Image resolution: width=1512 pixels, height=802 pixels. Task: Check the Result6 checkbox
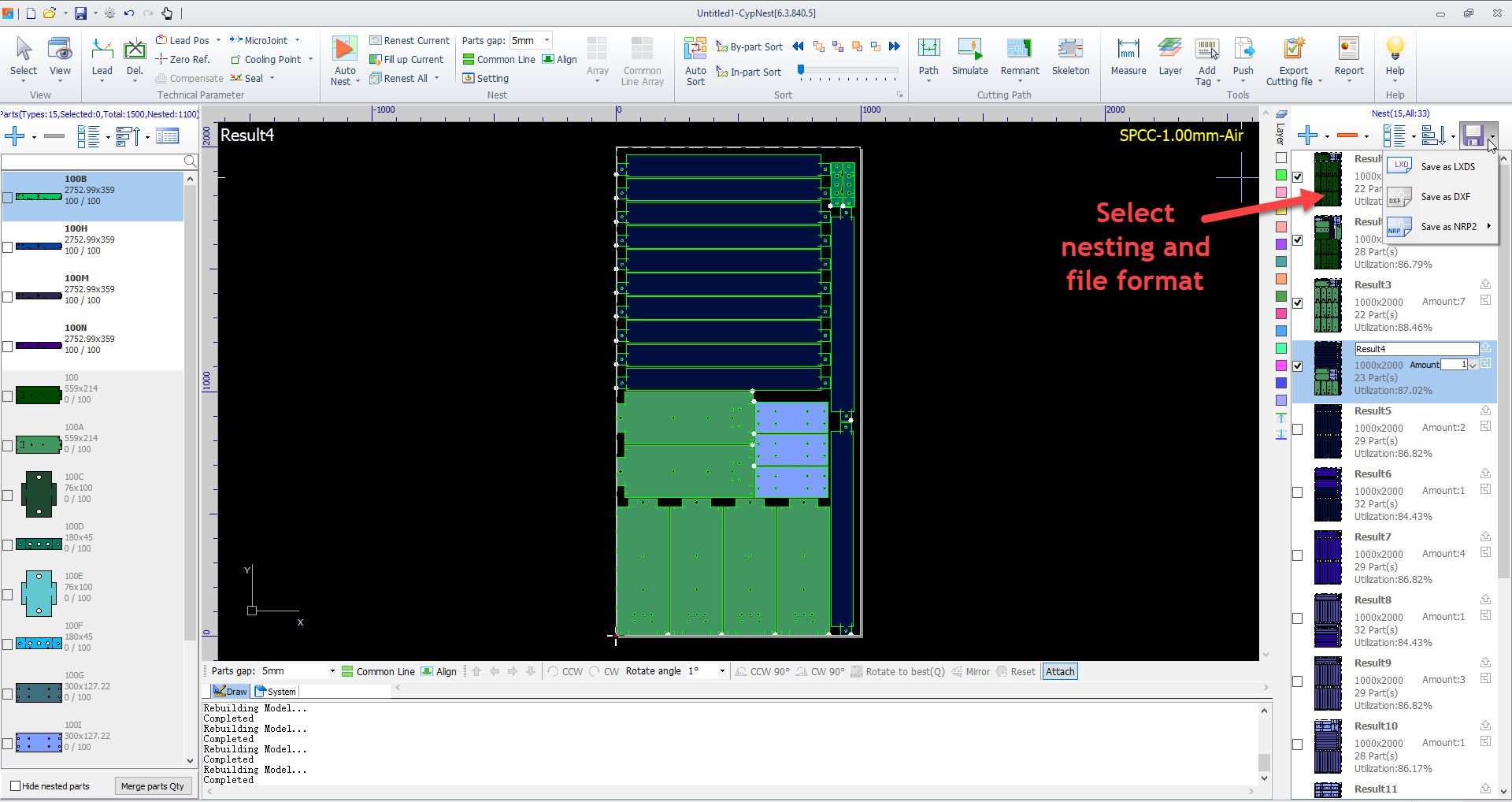pos(1298,492)
